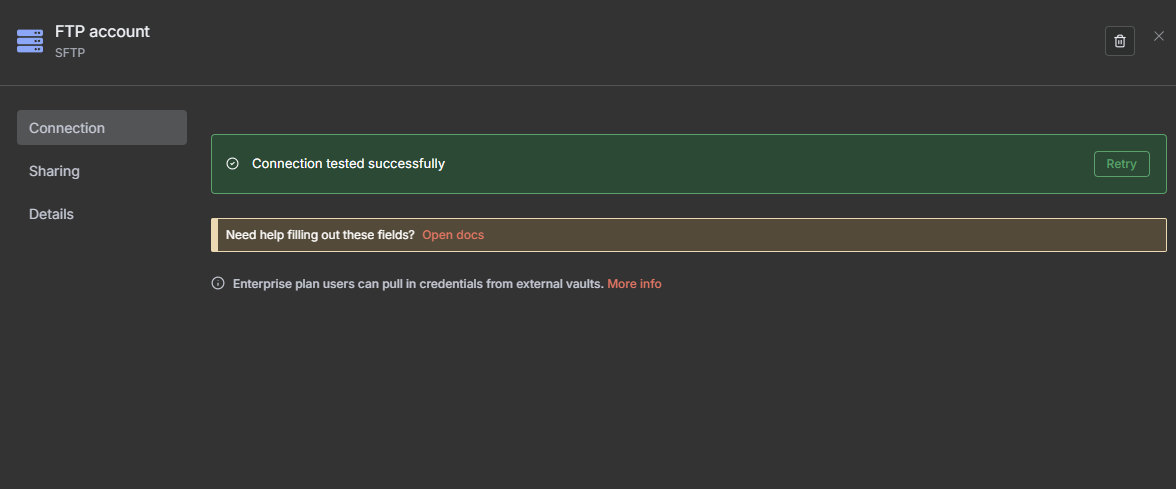Click 'Need help filling out these fields?' text
1176x489 pixels.
coord(320,235)
